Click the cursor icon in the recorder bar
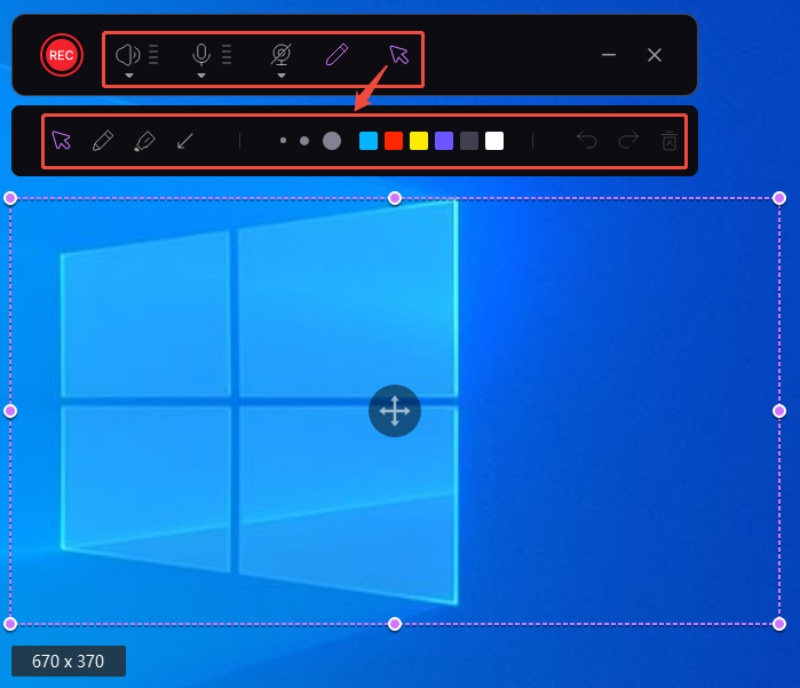Image resolution: width=800 pixels, height=688 pixels. click(x=399, y=54)
